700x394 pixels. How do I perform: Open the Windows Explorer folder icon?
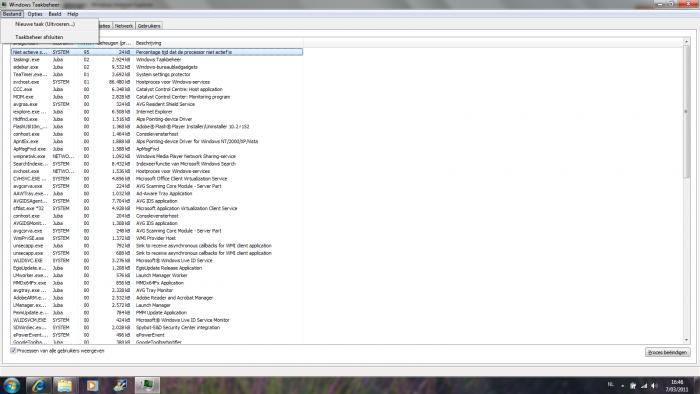coord(65,385)
